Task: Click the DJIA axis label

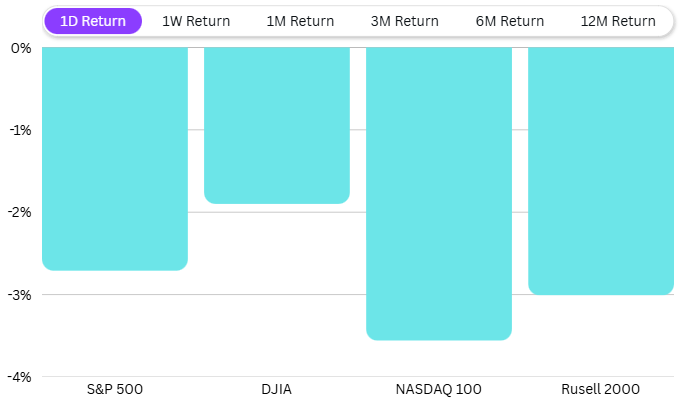Action: [x=277, y=389]
